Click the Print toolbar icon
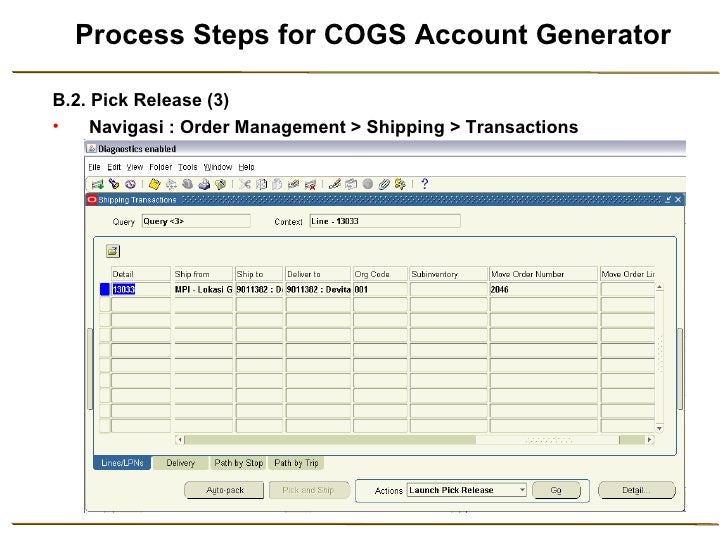 [204, 184]
